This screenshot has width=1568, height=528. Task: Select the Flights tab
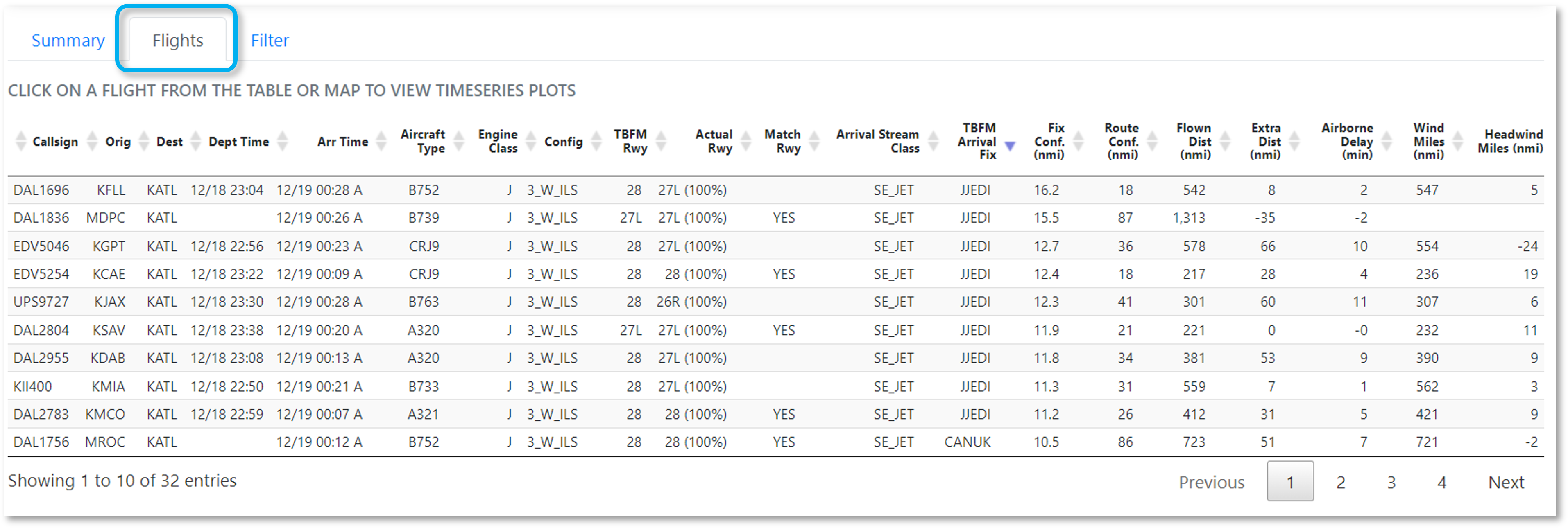click(177, 41)
